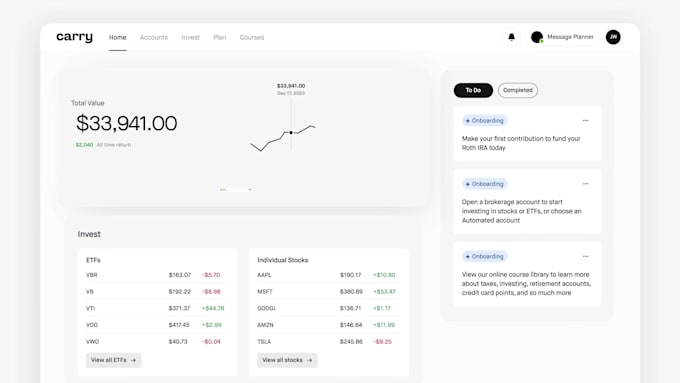This screenshot has height=383, width=680.
Task: Click the Invest section heading
Action: (89, 234)
